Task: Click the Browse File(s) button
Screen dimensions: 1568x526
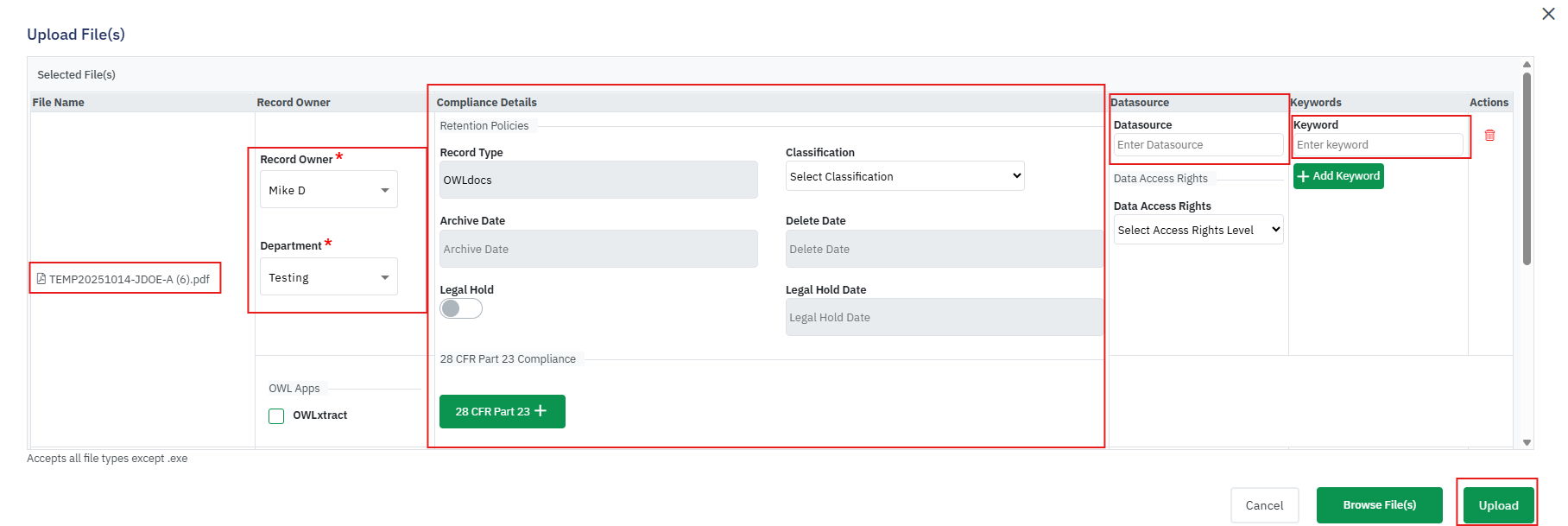Action: 1379,505
